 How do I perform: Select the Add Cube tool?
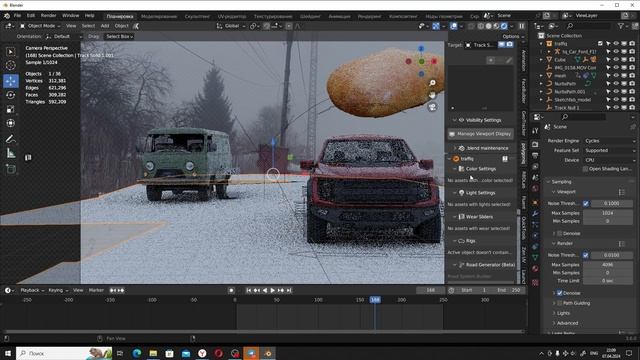[11, 169]
